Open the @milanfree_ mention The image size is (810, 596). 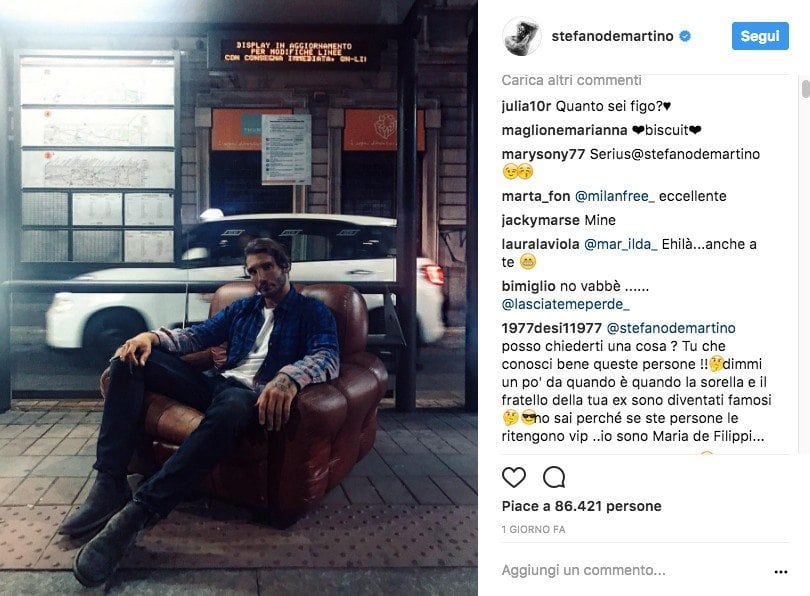coord(614,196)
